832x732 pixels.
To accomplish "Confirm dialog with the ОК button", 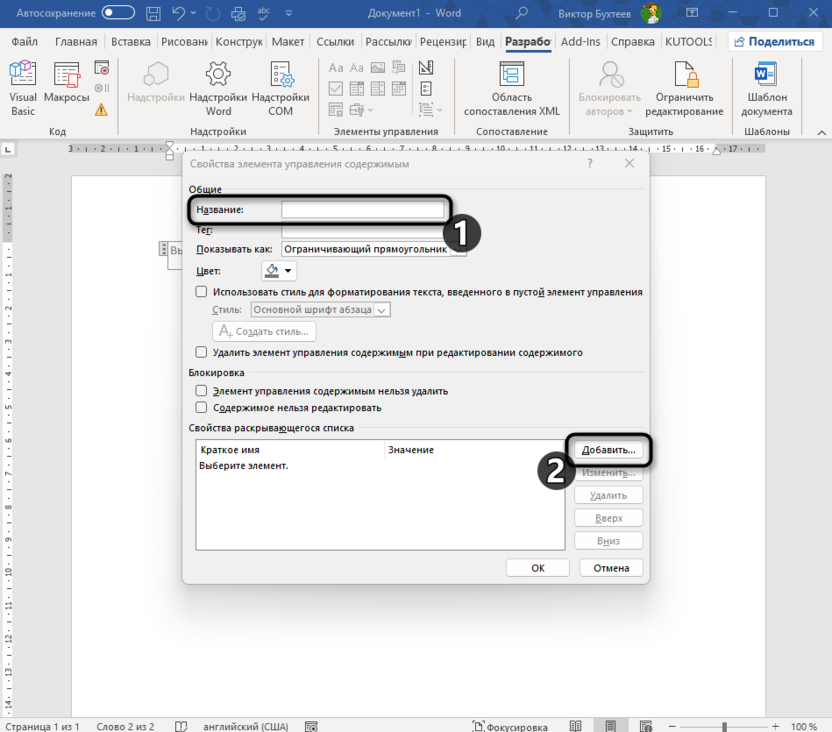I will 537,567.
